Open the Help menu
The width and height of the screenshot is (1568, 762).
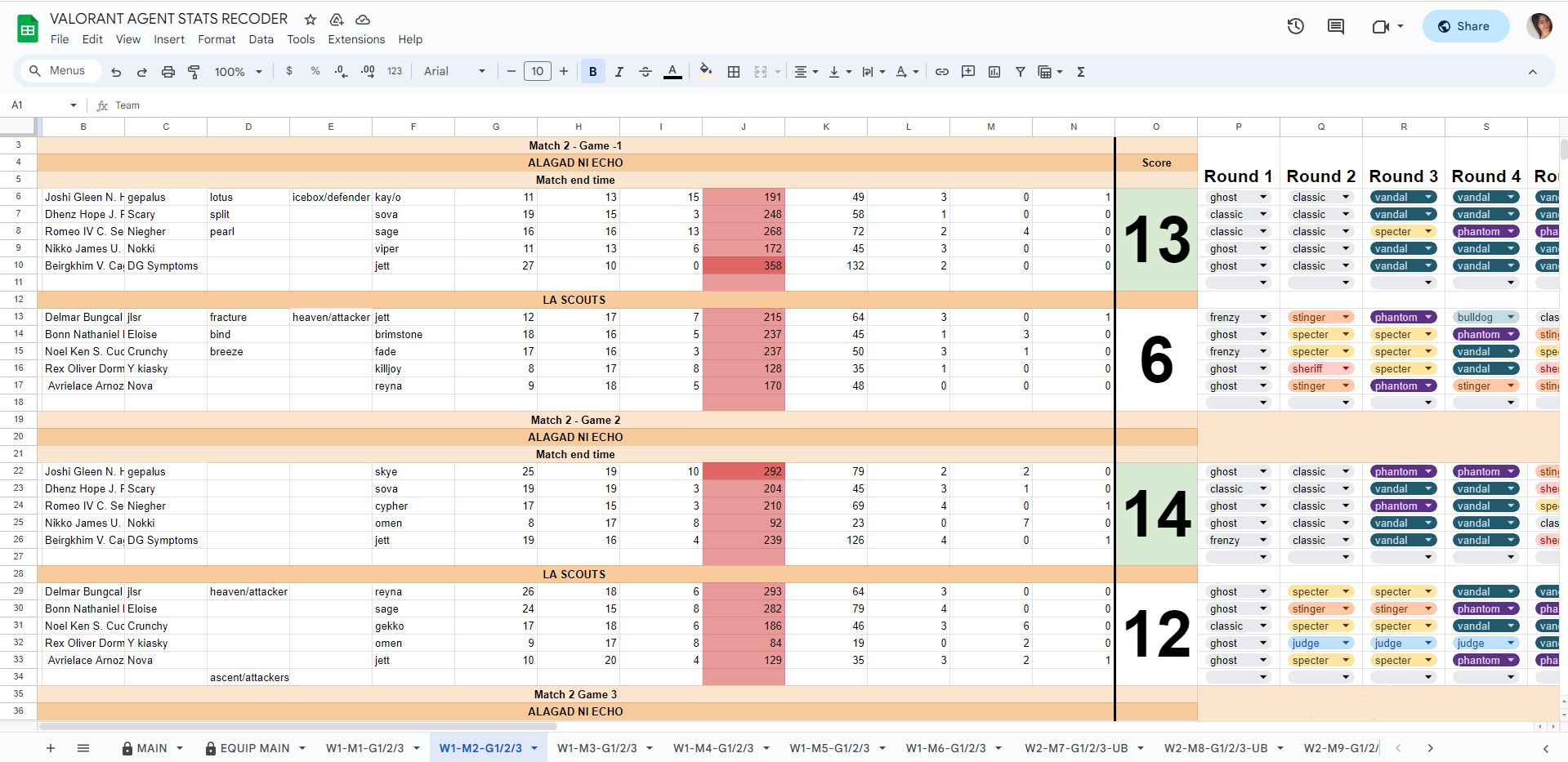pos(410,39)
